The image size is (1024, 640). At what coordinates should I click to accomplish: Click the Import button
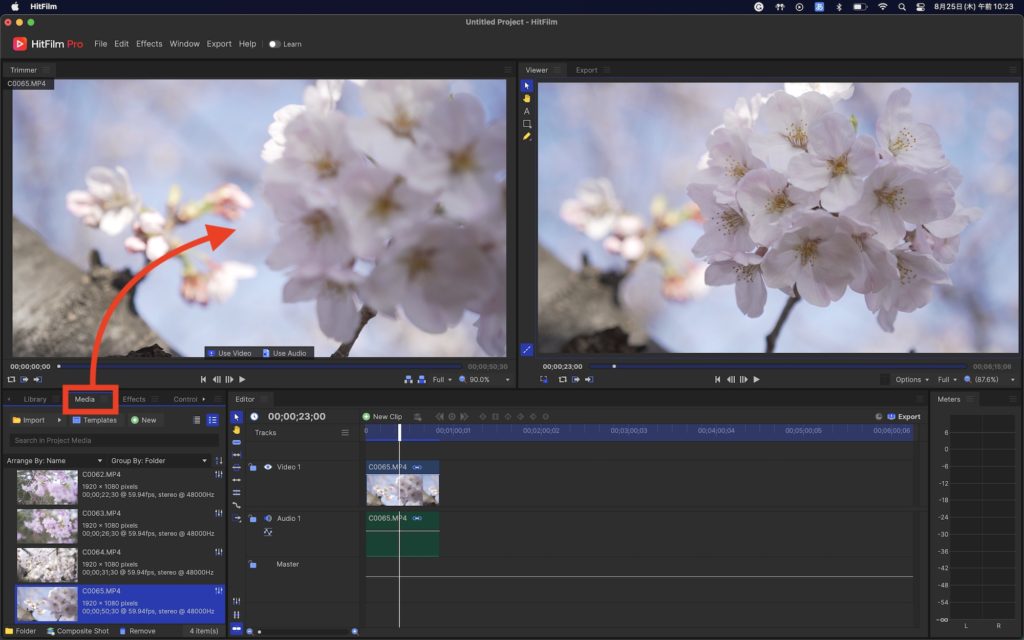(29, 420)
